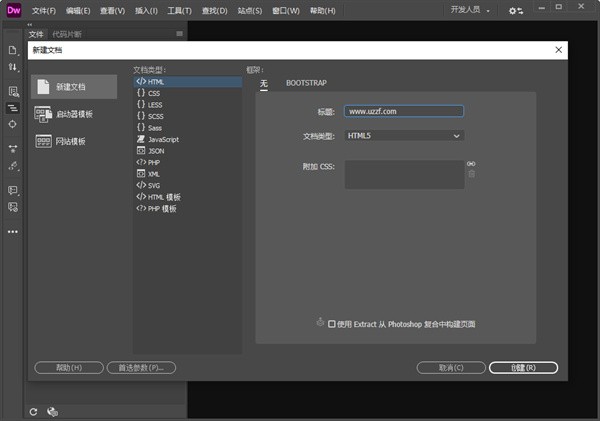The height and width of the screenshot is (421, 600).
Task: Select JavaScript in document type list
Action: coord(163,139)
